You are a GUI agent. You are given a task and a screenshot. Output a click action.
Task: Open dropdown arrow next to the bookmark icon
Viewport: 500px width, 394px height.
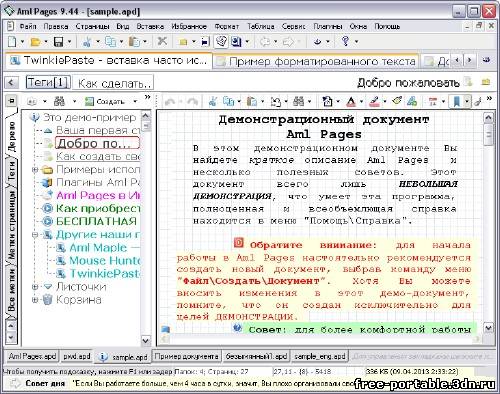[x=467, y=101]
